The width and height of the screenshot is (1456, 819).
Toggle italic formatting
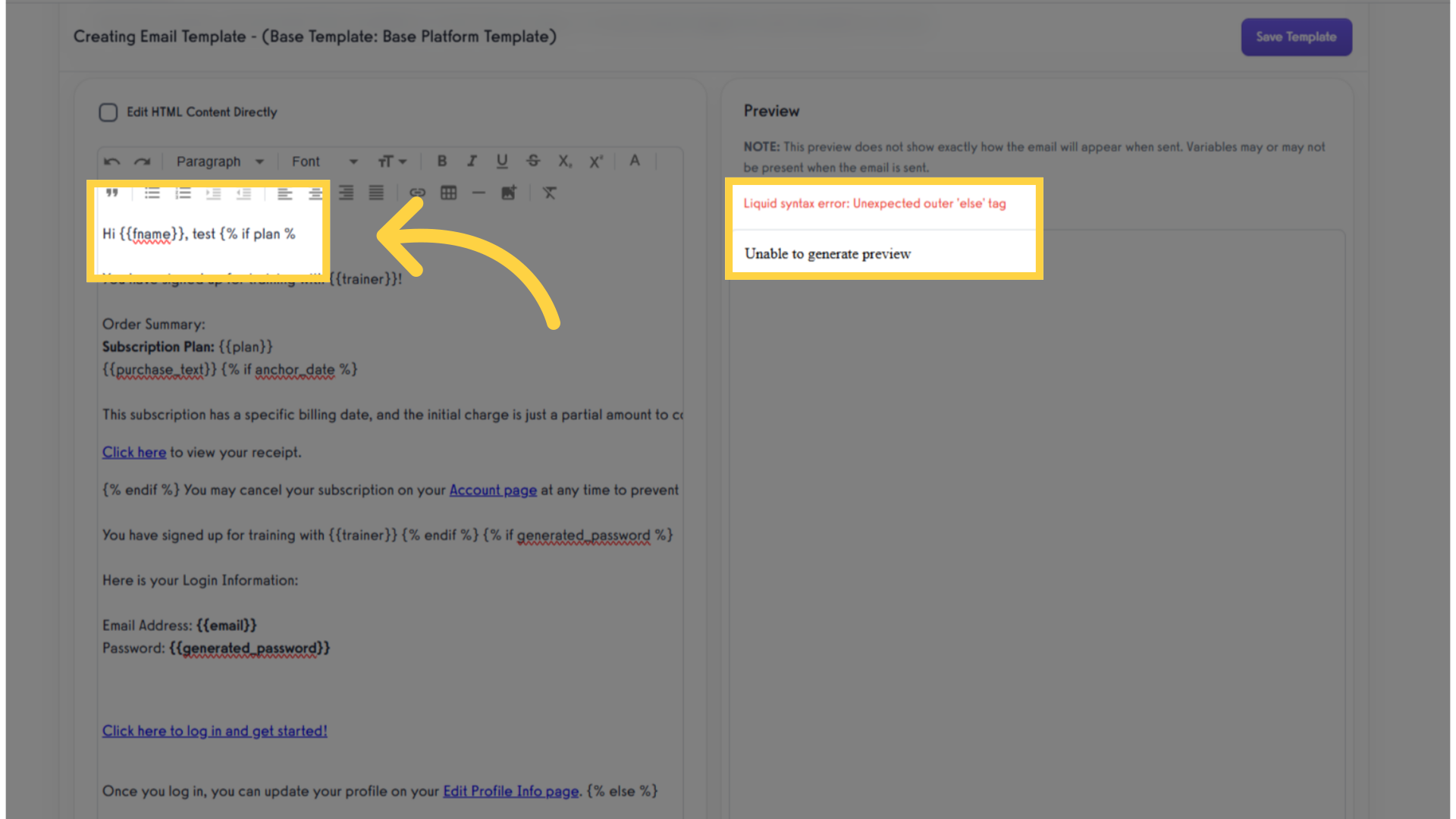(x=472, y=161)
